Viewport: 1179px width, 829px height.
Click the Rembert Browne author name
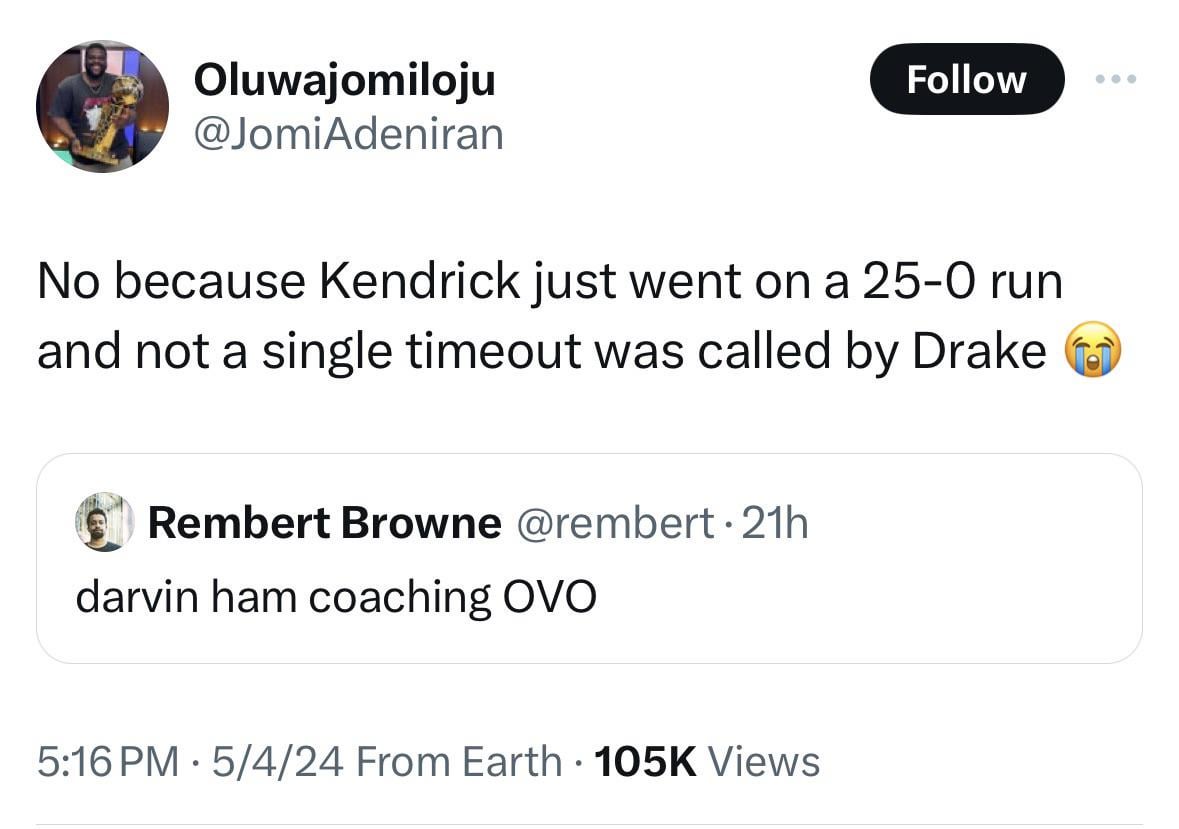coord(324,522)
